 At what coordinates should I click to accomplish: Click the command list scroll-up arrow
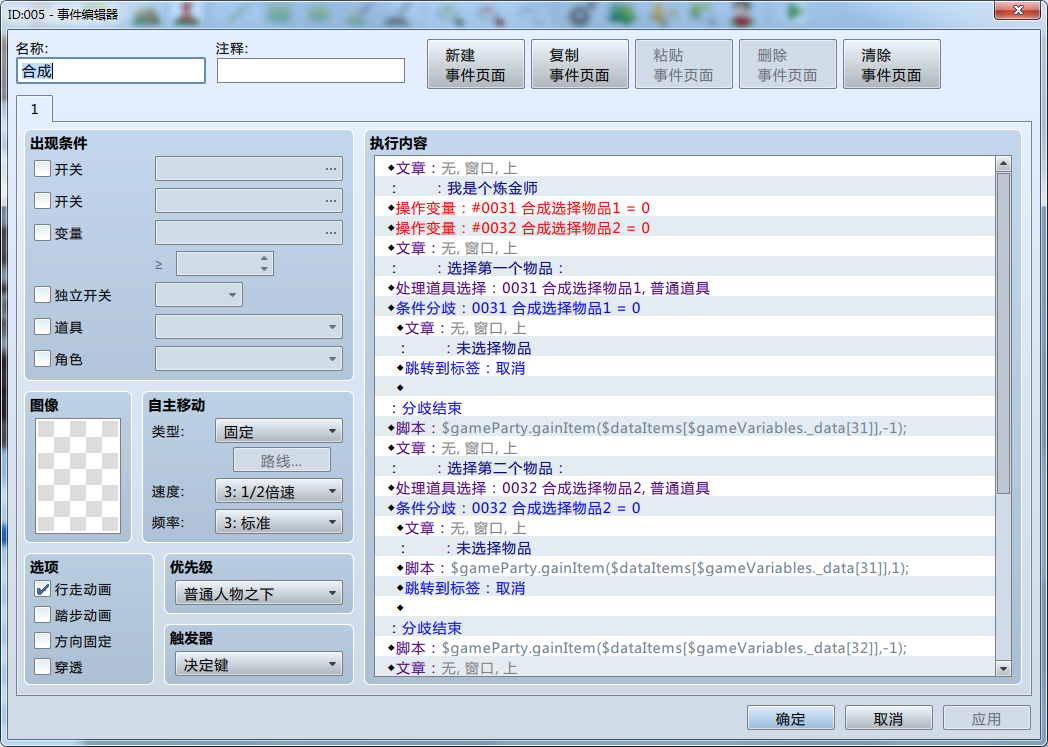pos(1003,164)
